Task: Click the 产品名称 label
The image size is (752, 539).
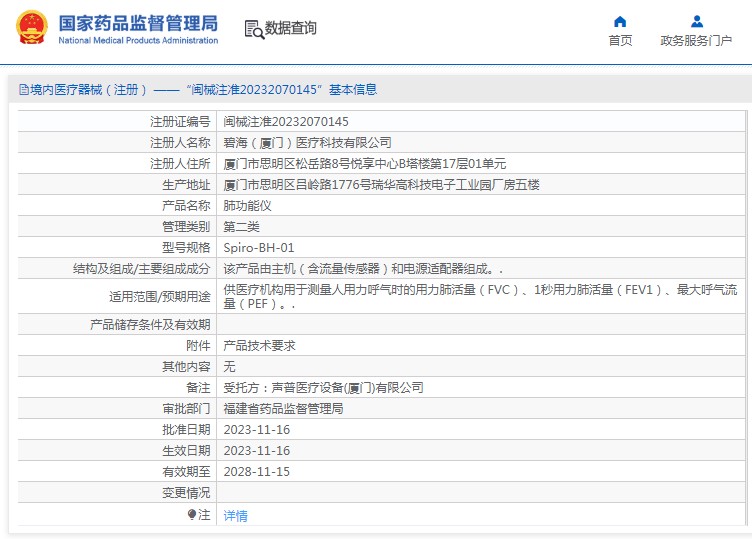Action: coord(186,206)
